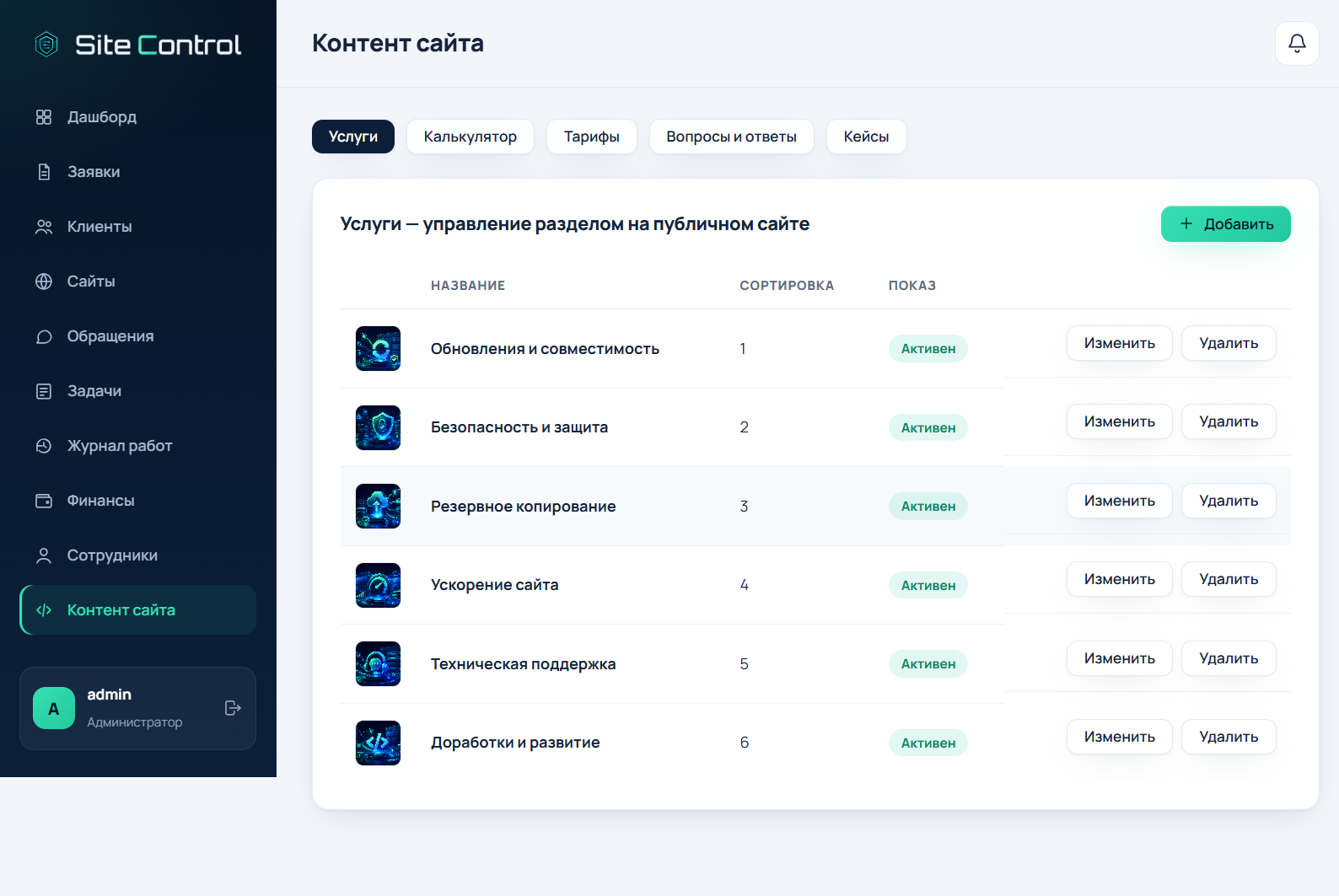The image size is (1339, 896).
Task: Switch to the Калькулятор tab
Action: (471, 137)
